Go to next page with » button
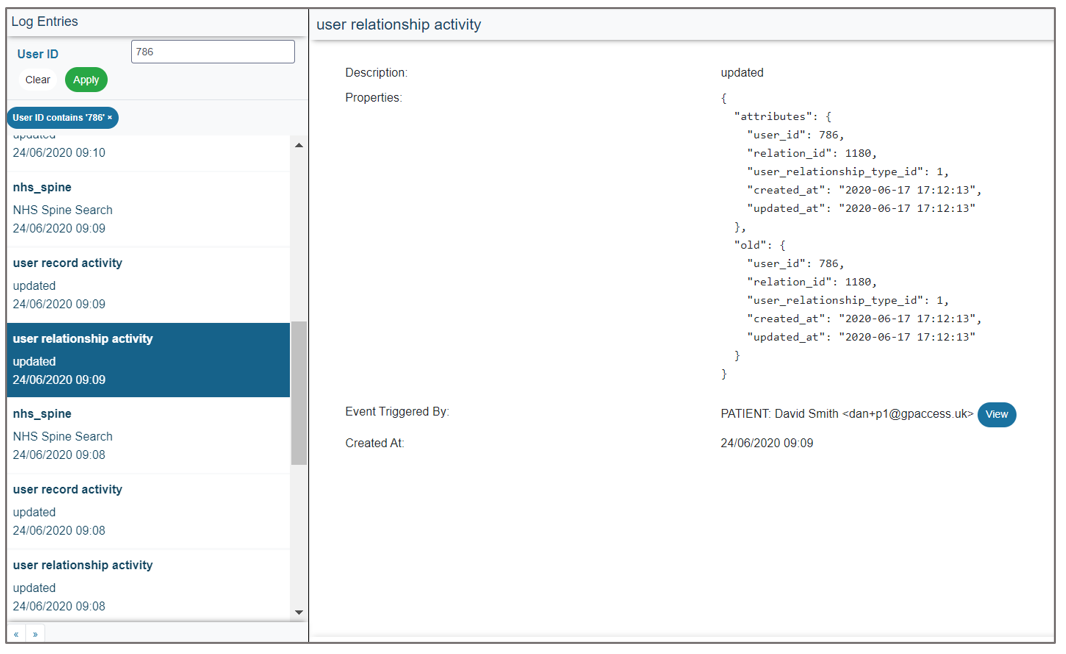1066x654 pixels. (x=35, y=634)
